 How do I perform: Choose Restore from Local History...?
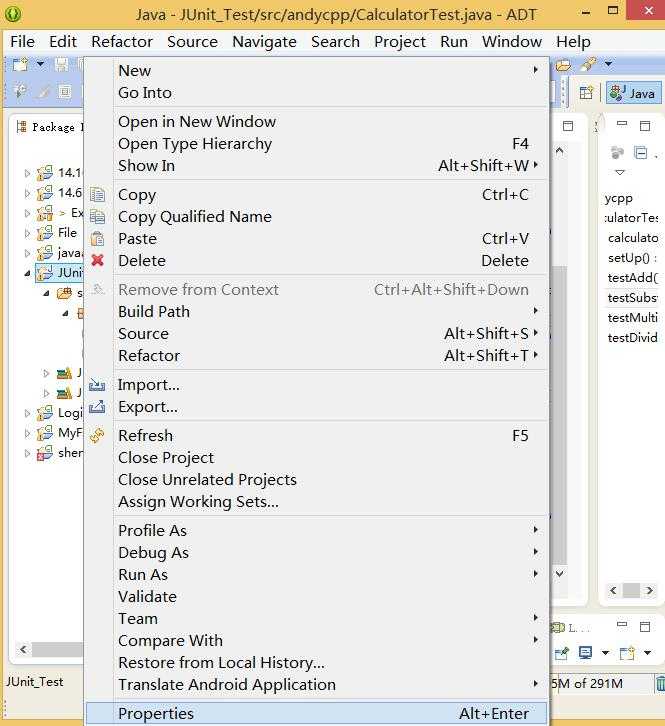pos(316,663)
